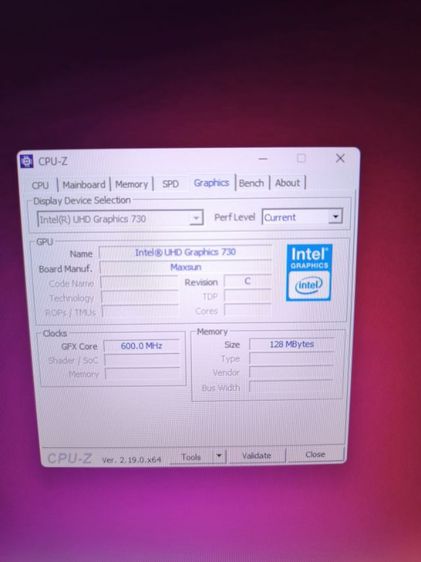
Task: Click the empty ROPs / TMUs field
Action: pyautogui.click(x=140, y=311)
